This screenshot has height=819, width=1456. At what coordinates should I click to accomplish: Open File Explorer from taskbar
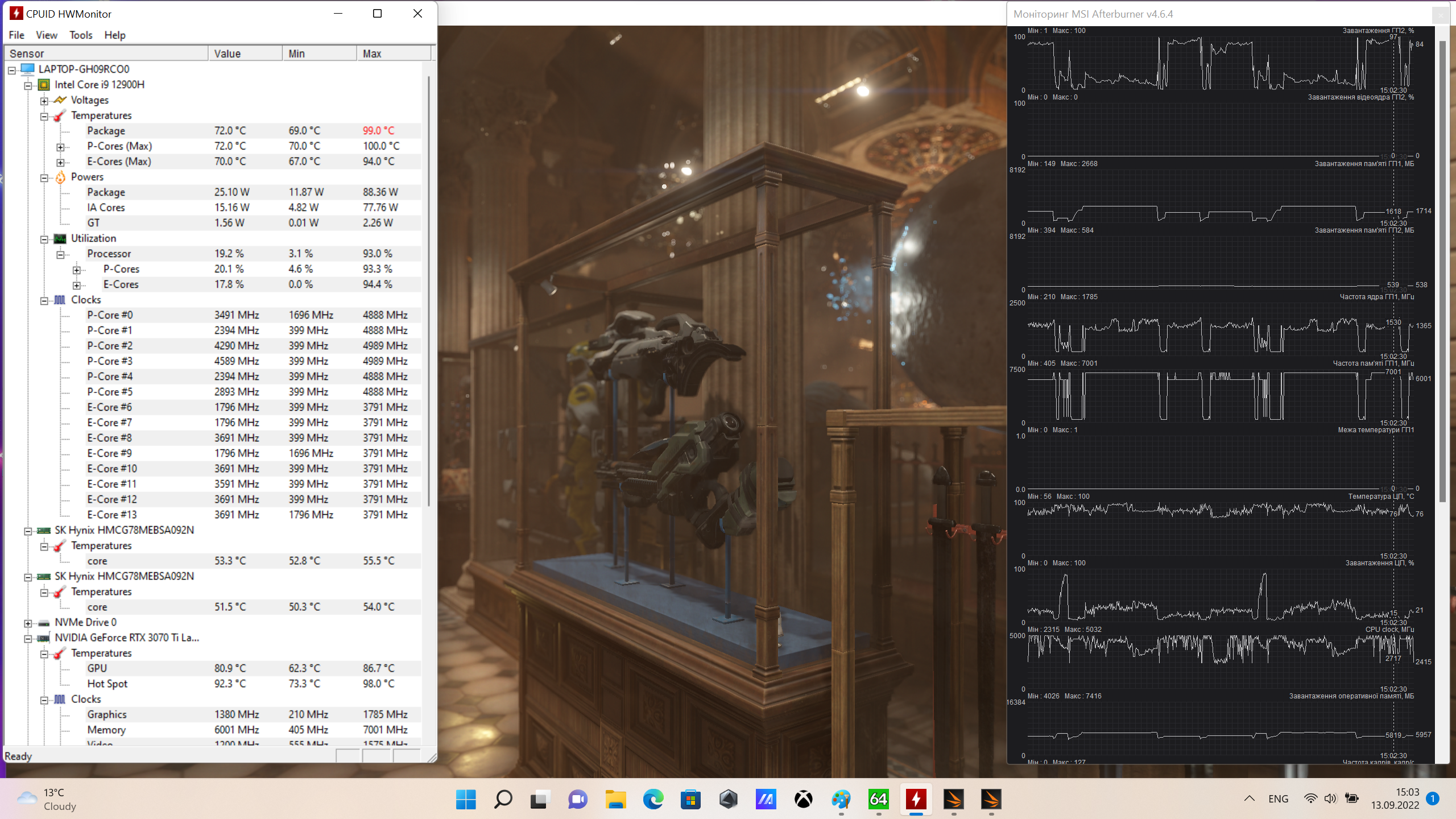[x=615, y=800]
